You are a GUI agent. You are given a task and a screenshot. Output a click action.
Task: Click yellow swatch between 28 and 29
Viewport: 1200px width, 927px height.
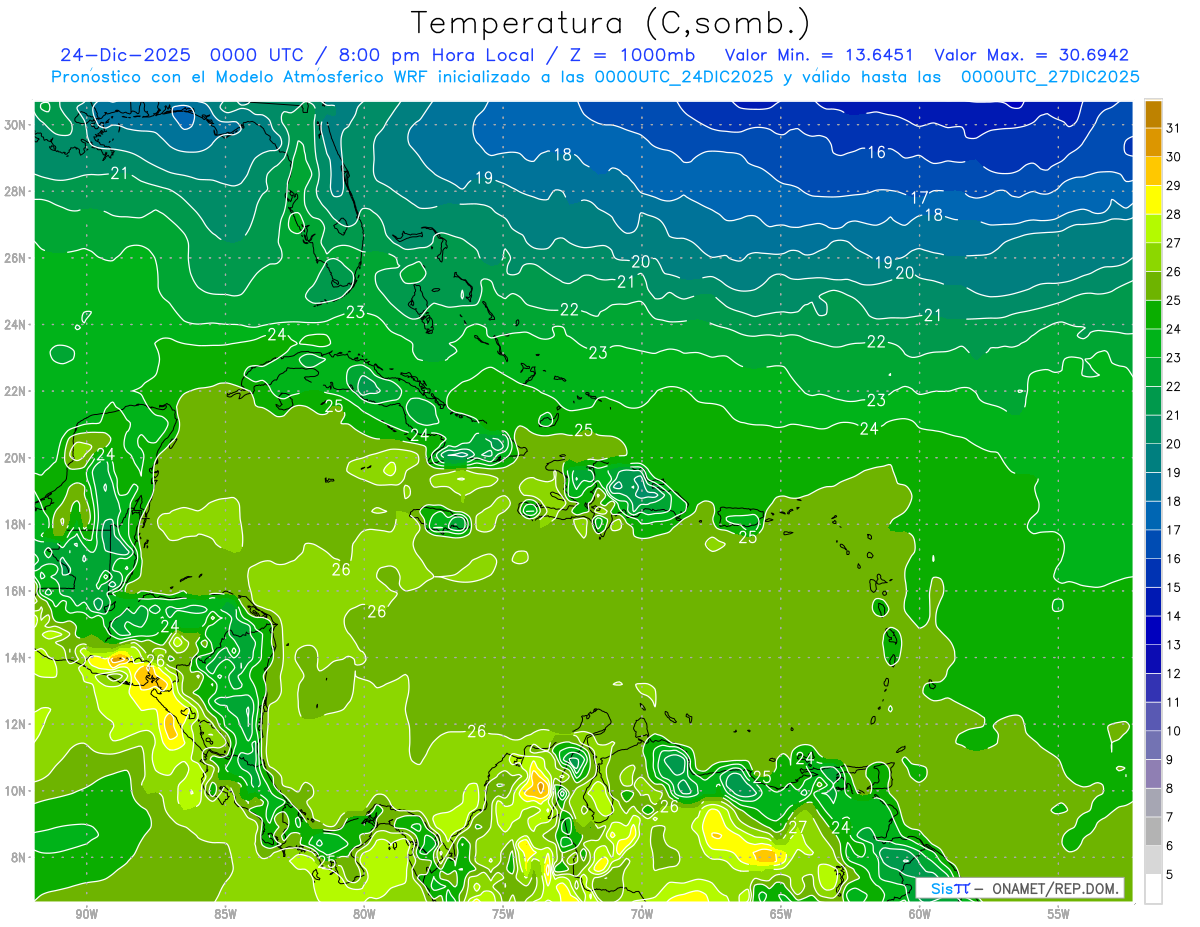(1153, 200)
